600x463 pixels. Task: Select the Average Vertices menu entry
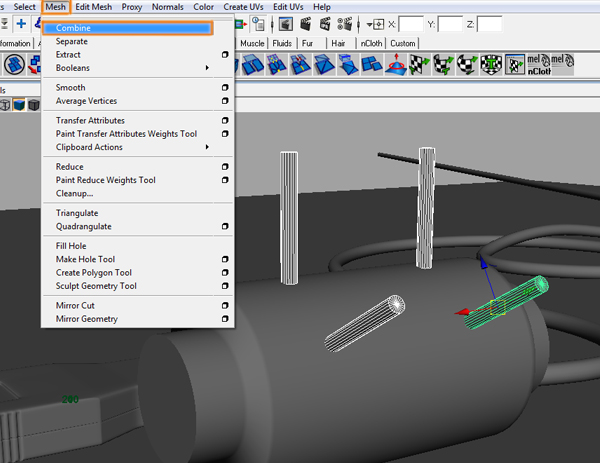(x=86, y=101)
